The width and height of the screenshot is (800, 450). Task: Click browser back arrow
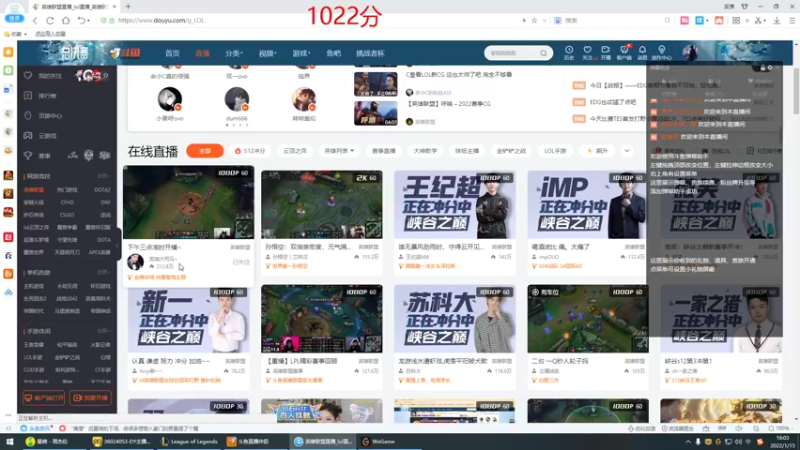click(x=35, y=20)
